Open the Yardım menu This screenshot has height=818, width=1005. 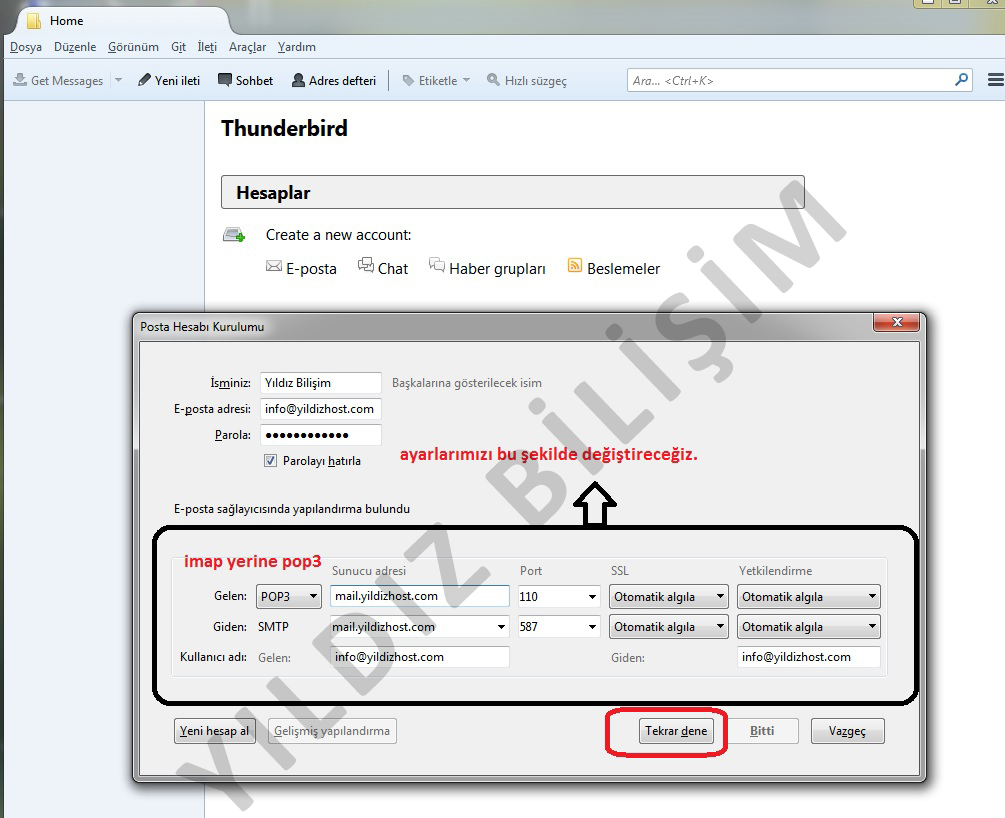pyautogui.click(x=297, y=47)
